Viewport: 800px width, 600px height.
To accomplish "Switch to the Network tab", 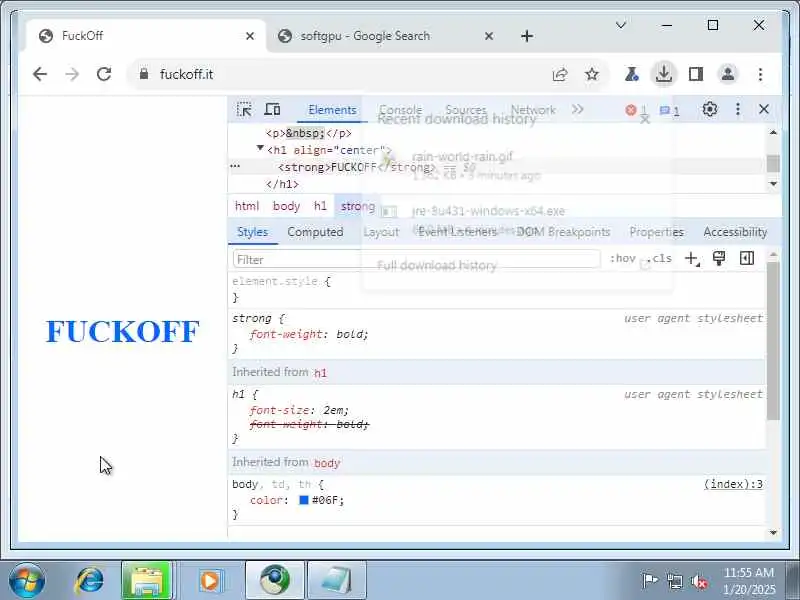I will point(533,110).
